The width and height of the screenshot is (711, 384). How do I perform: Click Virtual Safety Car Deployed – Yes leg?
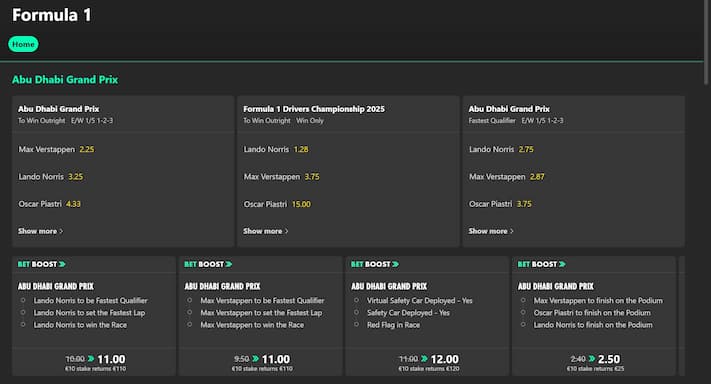click(419, 300)
